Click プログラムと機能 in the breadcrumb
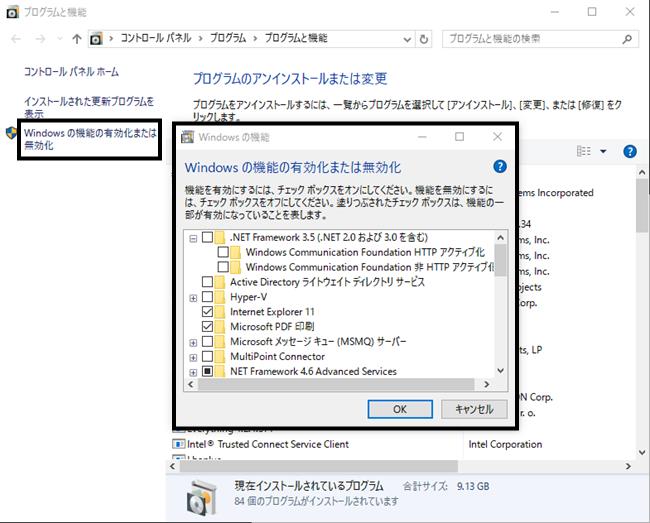Screen dimensions: 650x523 tap(296, 38)
